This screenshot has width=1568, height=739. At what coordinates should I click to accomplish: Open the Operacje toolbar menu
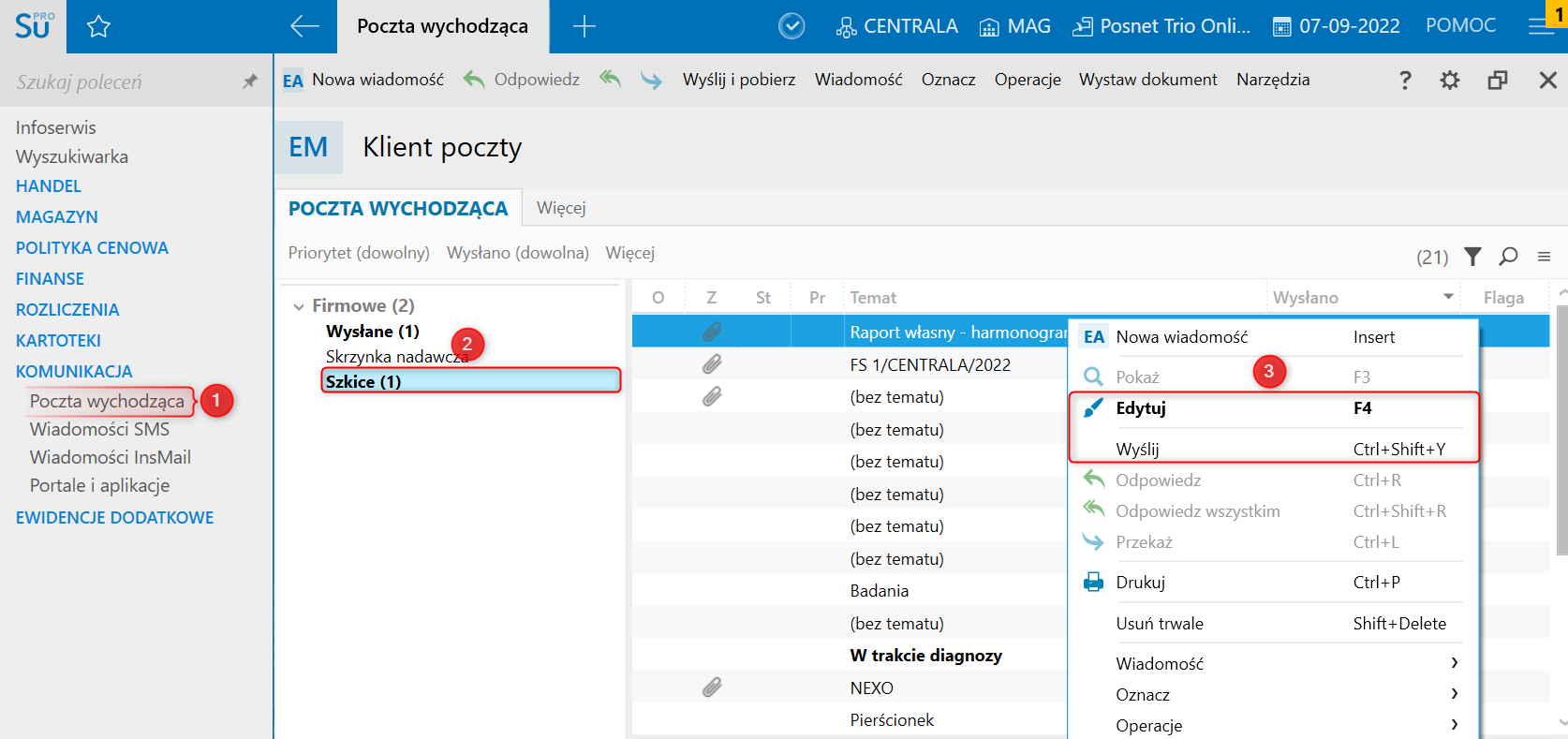[x=1028, y=80]
